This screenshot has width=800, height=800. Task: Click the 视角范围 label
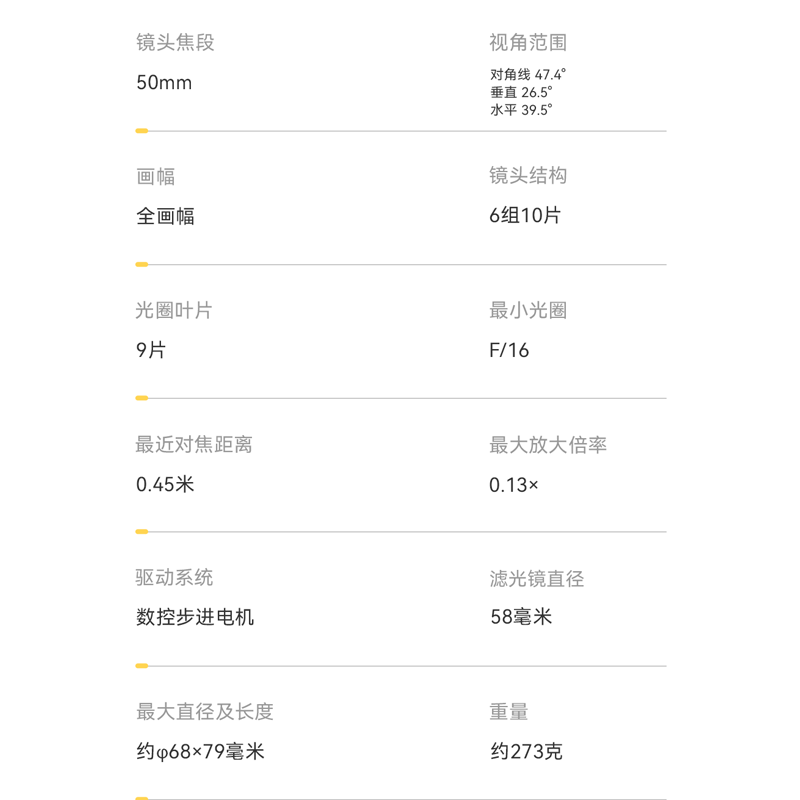tap(528, 43)
